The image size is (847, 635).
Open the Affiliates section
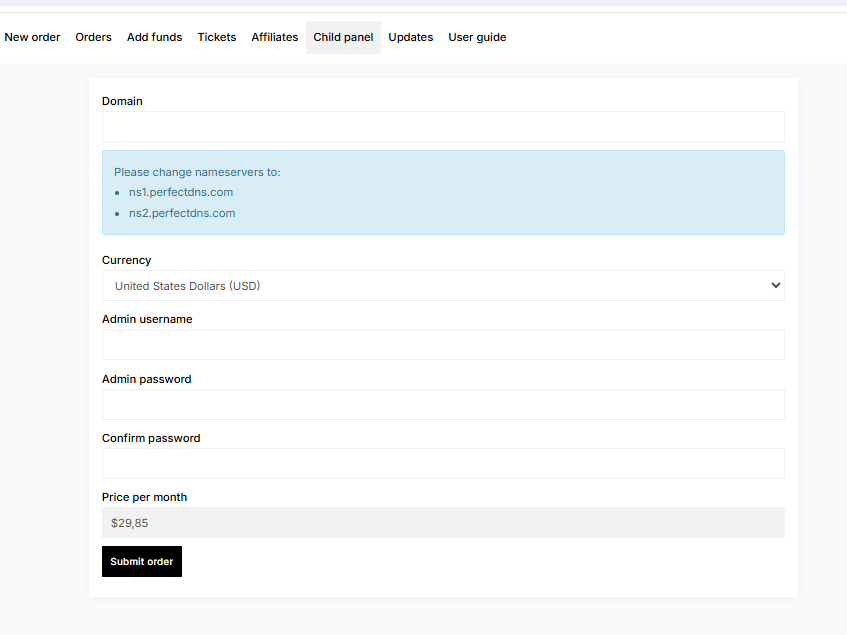pyautogui.click(x=275, y=37)
